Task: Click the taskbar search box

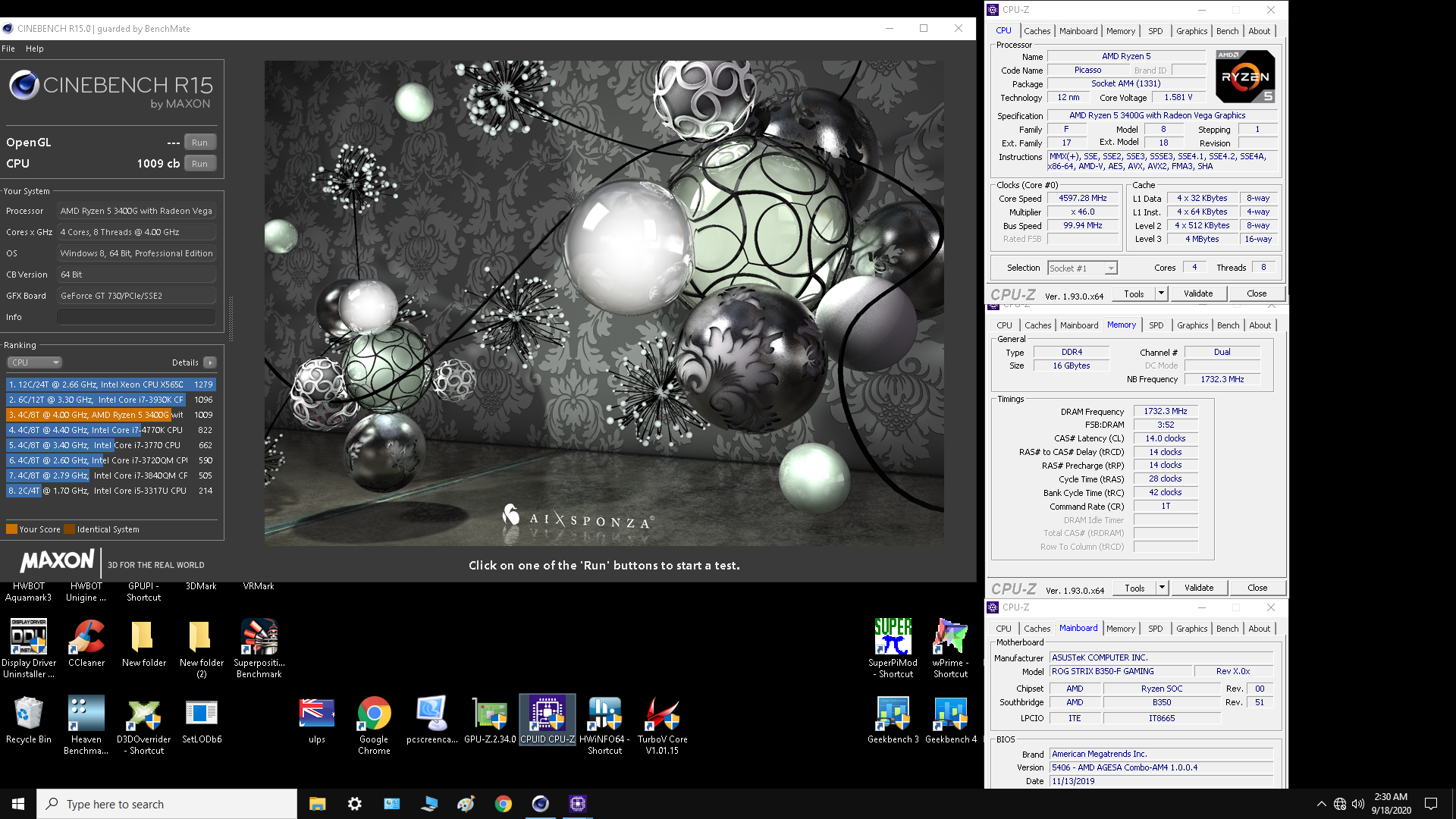Action: pos(167,804)
